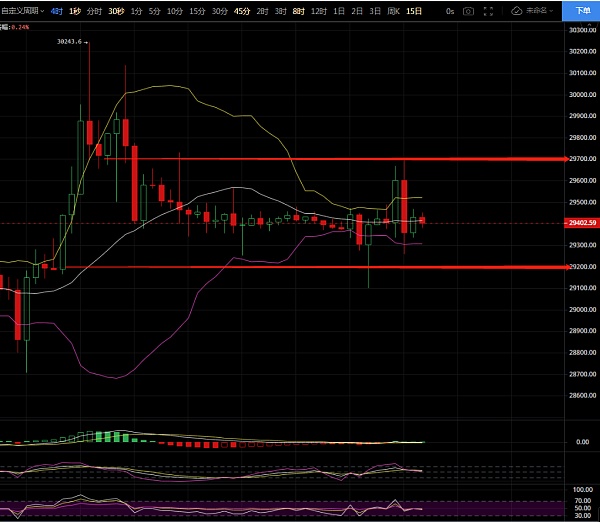The height and width of the screenshot is (522, 600).
Task: Choose the 1日 daily timeframe
Action: tap(340, 10)
